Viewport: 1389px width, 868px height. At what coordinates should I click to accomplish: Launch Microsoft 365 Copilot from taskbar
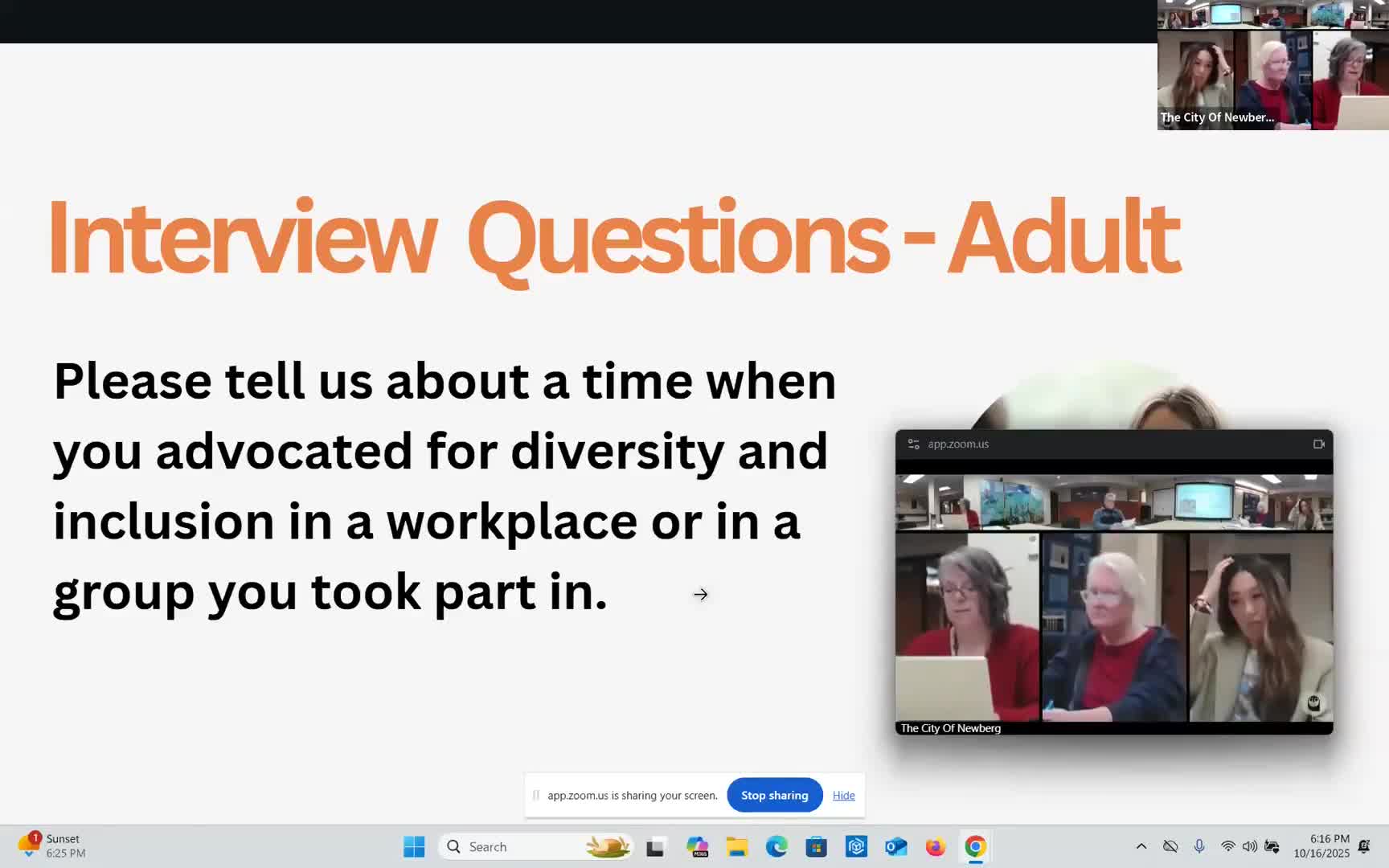pos(696,846)
